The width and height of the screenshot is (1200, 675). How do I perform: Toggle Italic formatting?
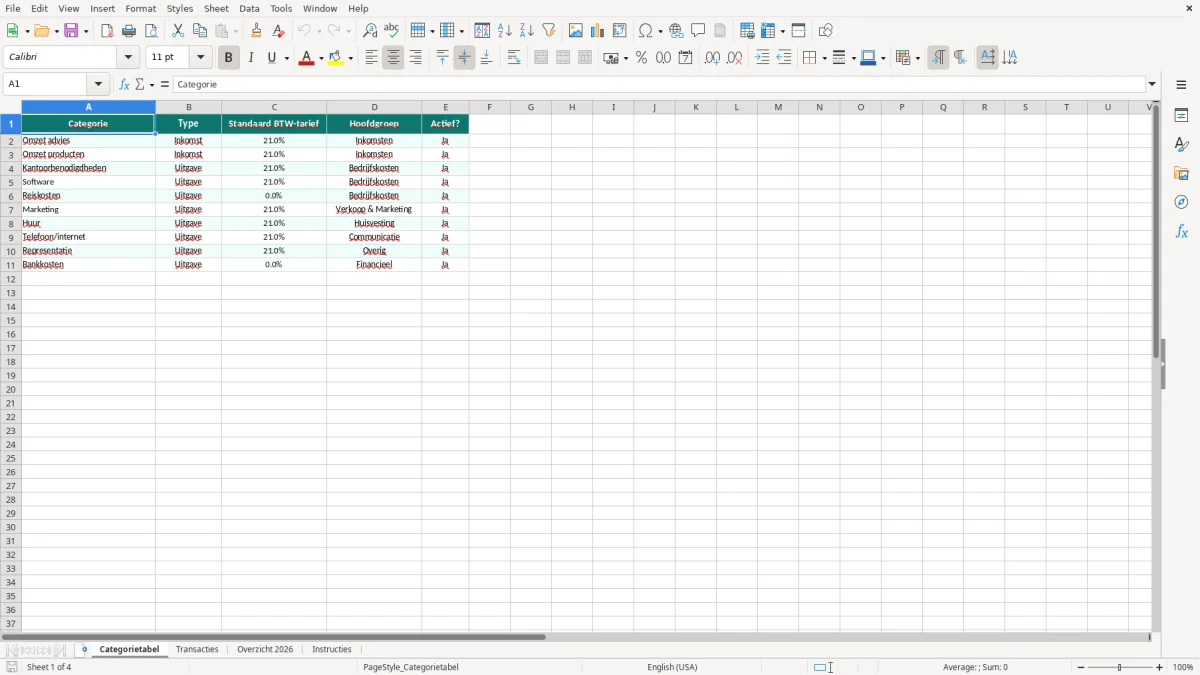[250, 58]
